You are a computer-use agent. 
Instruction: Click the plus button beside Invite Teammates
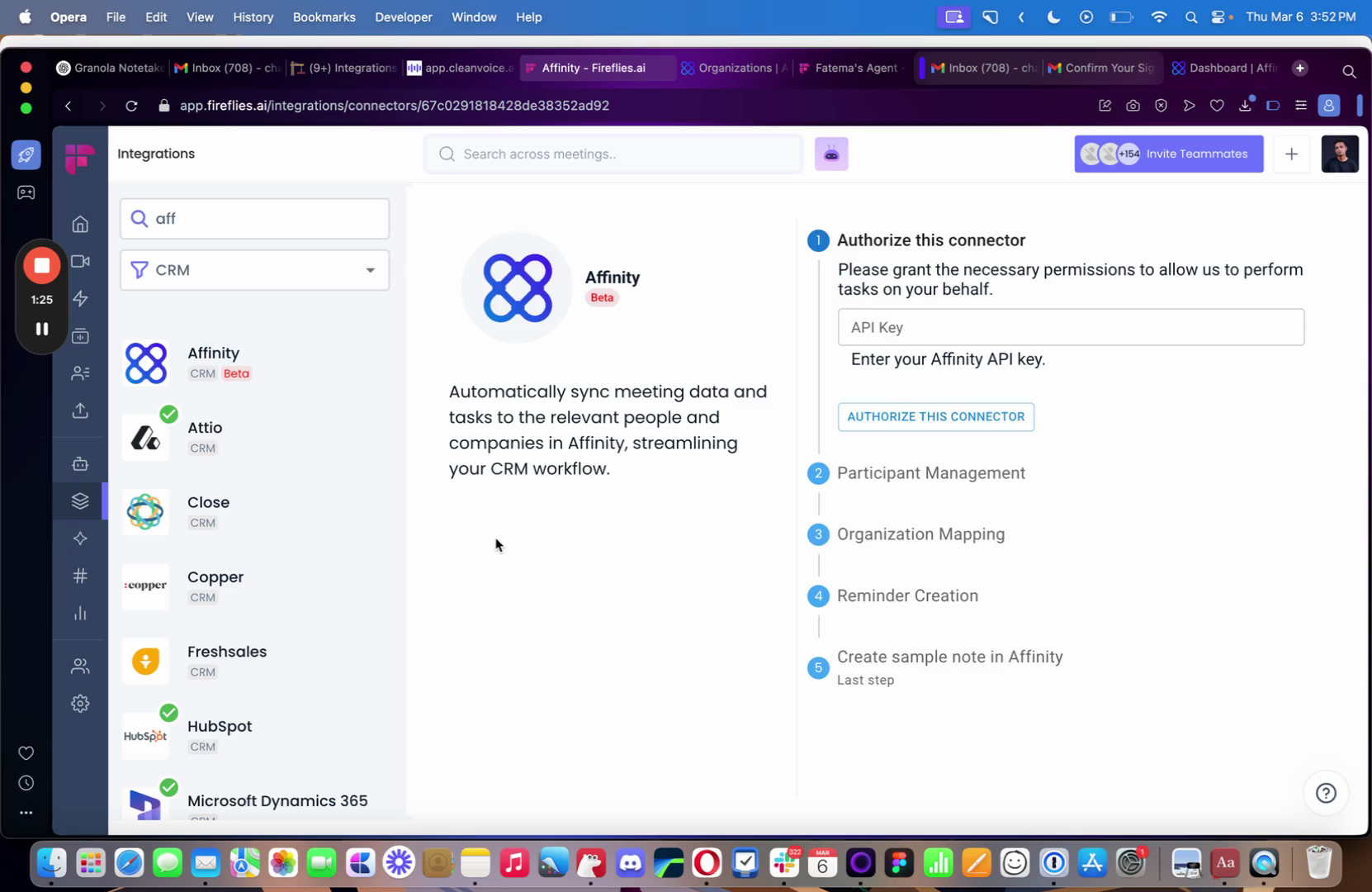click(x=1291, y=154)
